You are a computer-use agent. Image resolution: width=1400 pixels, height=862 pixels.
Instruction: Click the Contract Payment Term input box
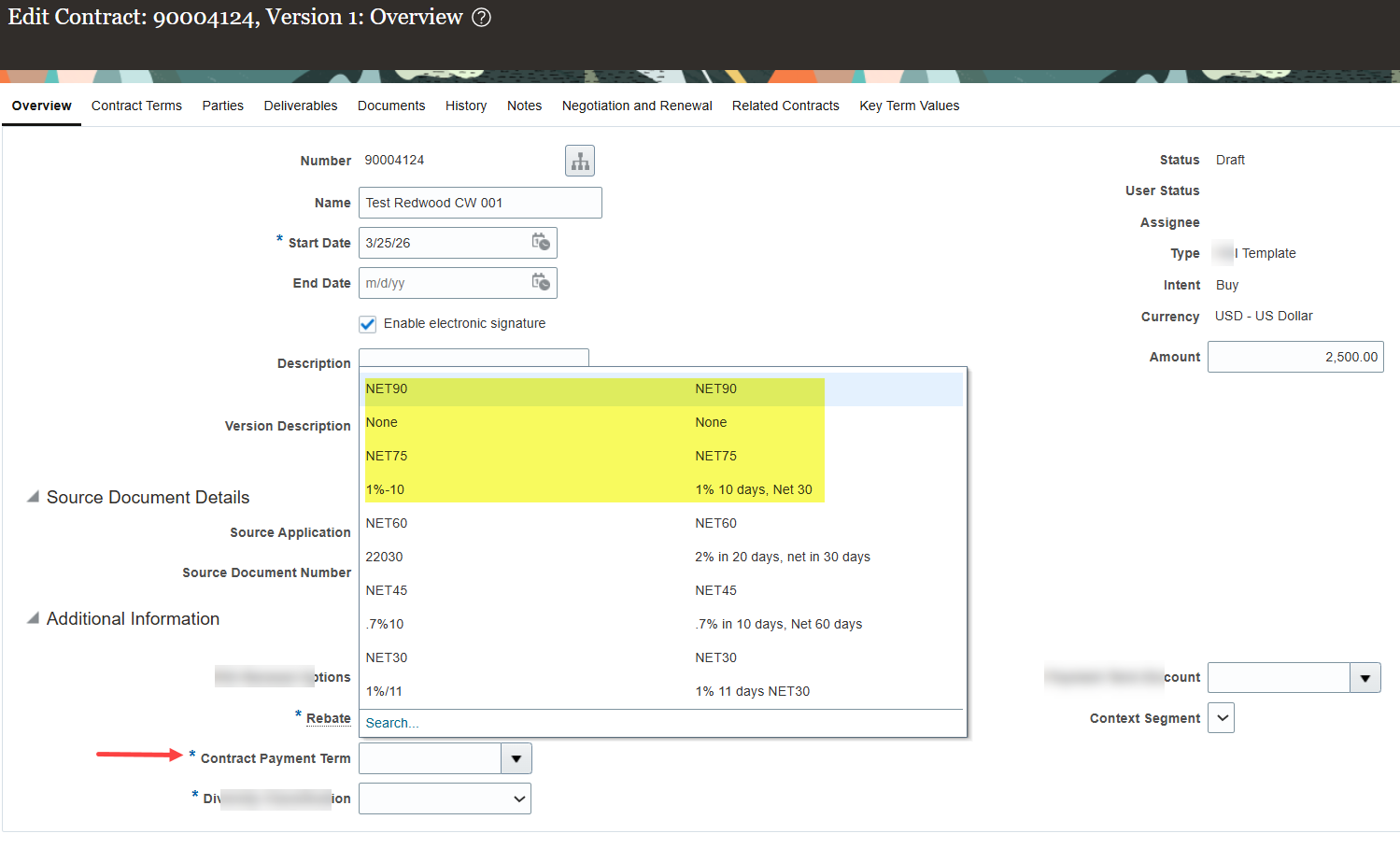pyautogui.click(x=431, y=758)
